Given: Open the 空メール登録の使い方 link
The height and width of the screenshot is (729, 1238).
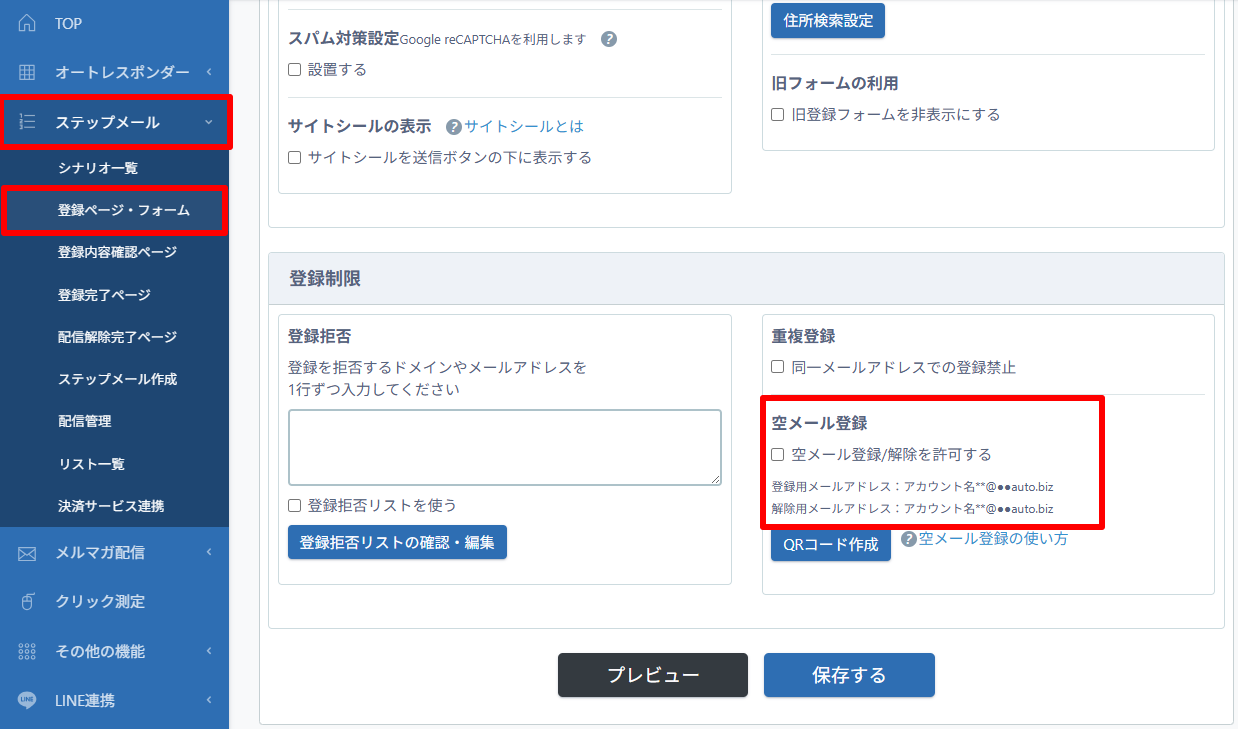Looking at the screenshot, I should (992, 539).
